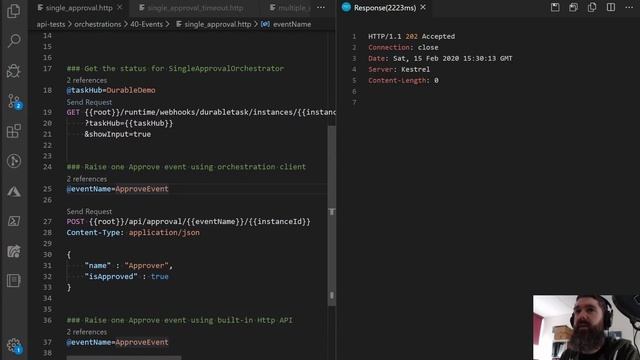
Task: Open the Run and Debug view
Action: point(13,71)
